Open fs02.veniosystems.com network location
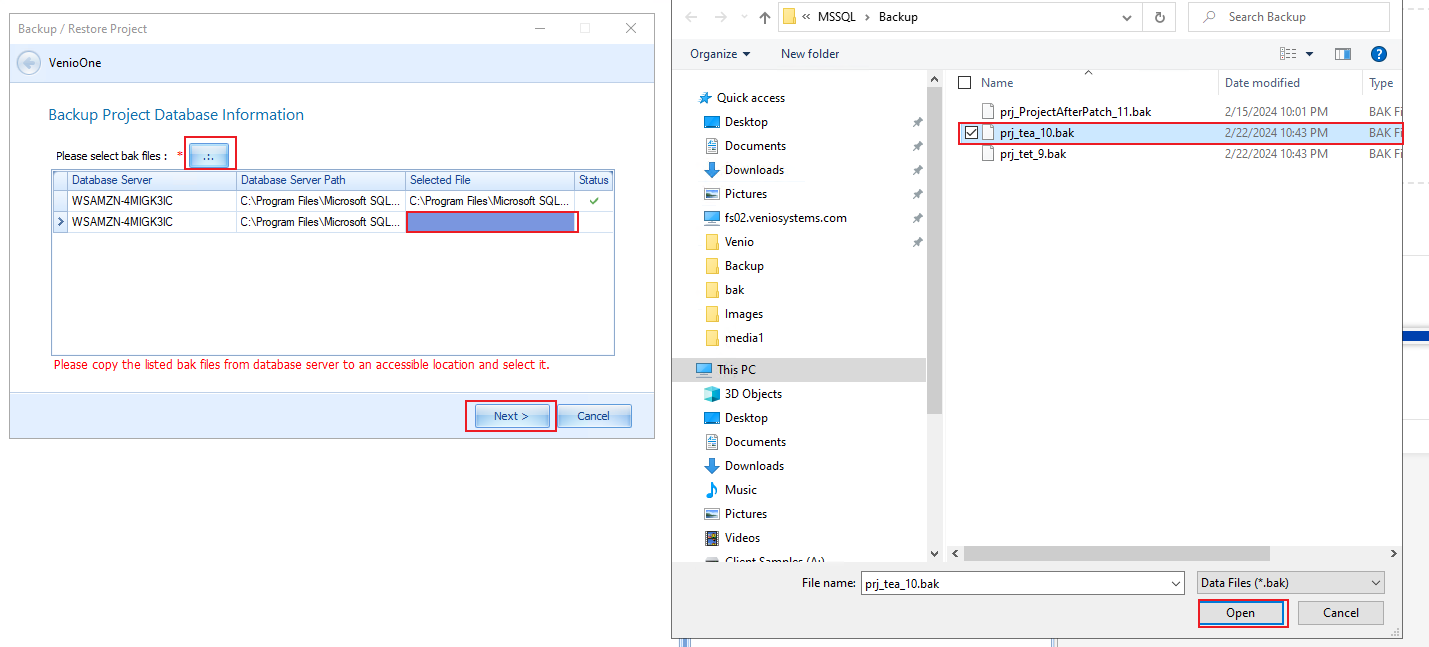Screen dimensions: 1429x647 click(786, 218)
